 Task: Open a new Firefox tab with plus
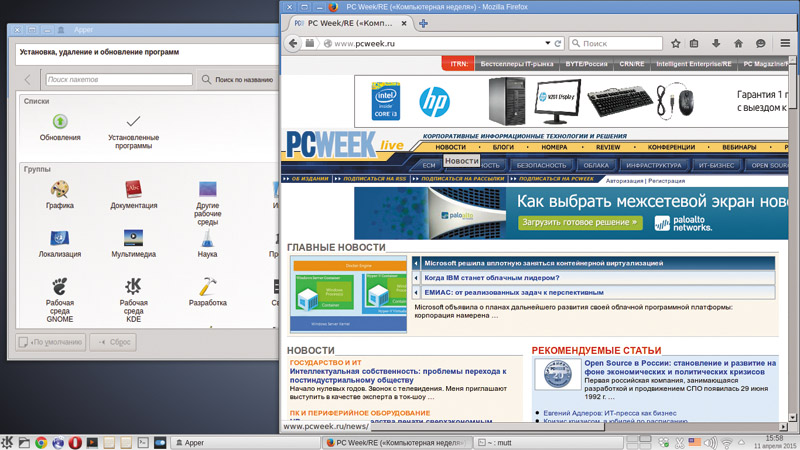423,23
